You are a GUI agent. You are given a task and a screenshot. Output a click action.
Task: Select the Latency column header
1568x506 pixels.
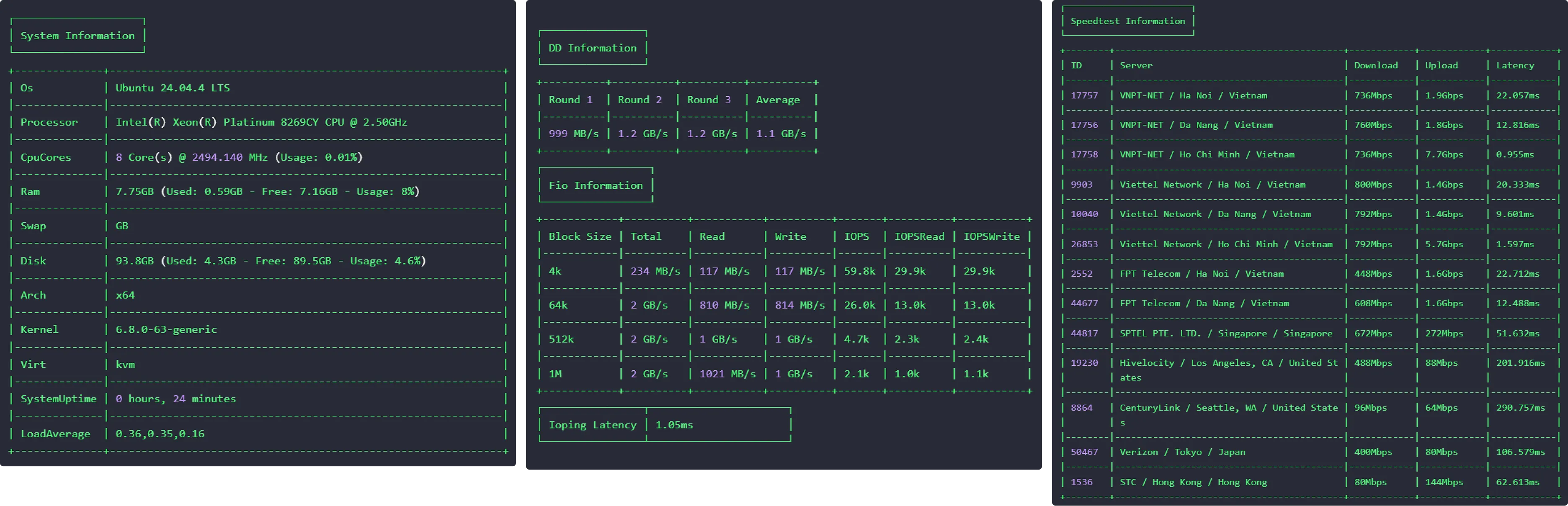1515,66
